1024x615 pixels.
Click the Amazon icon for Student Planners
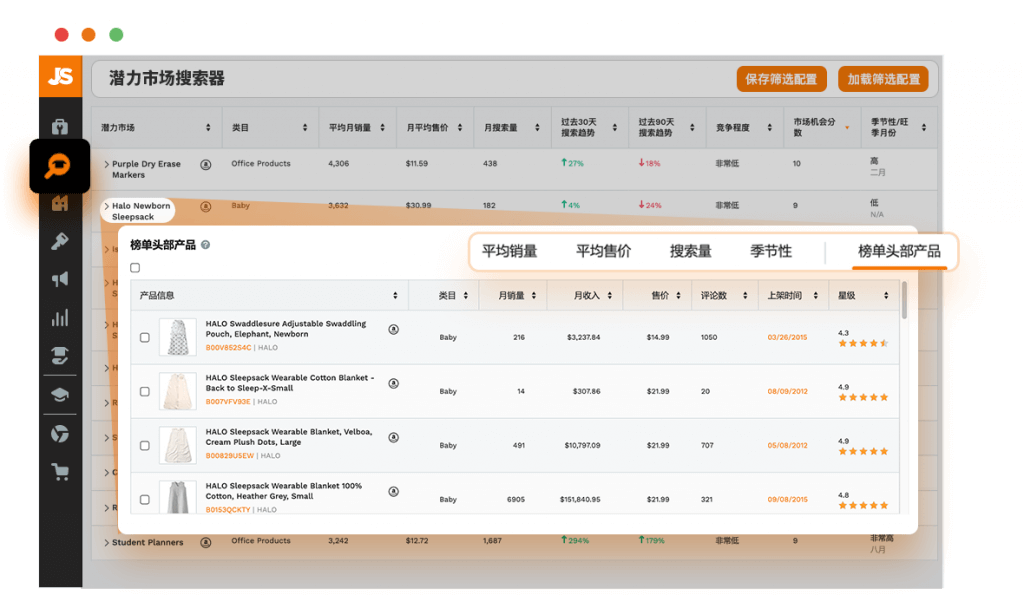[x=206, y=543]
